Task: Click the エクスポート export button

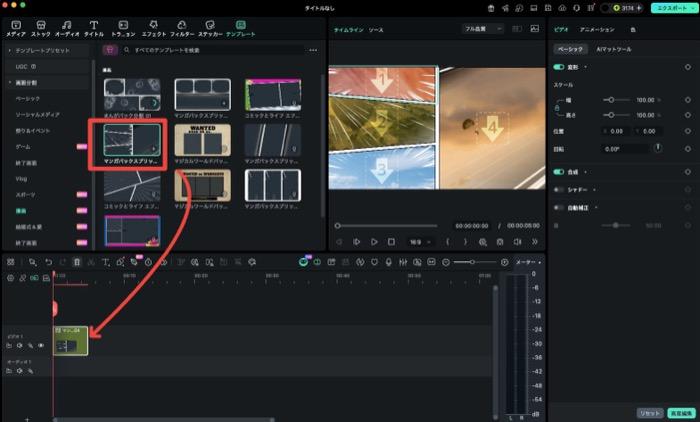Action: coord(674,8)
